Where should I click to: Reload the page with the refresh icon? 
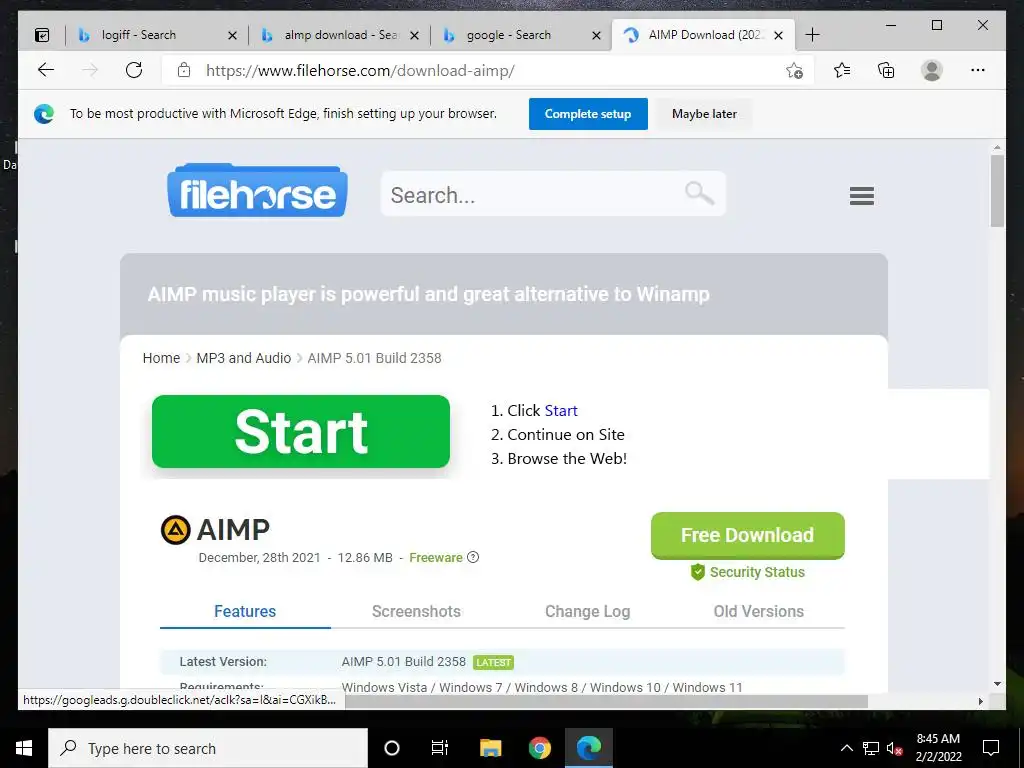tap(134, 70)
